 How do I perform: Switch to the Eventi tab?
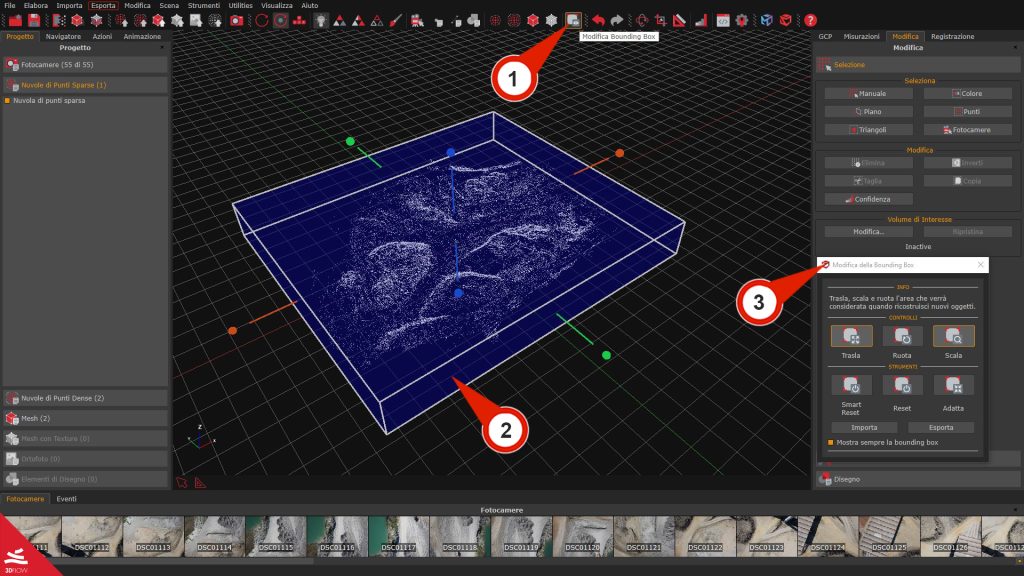point(67,499)
